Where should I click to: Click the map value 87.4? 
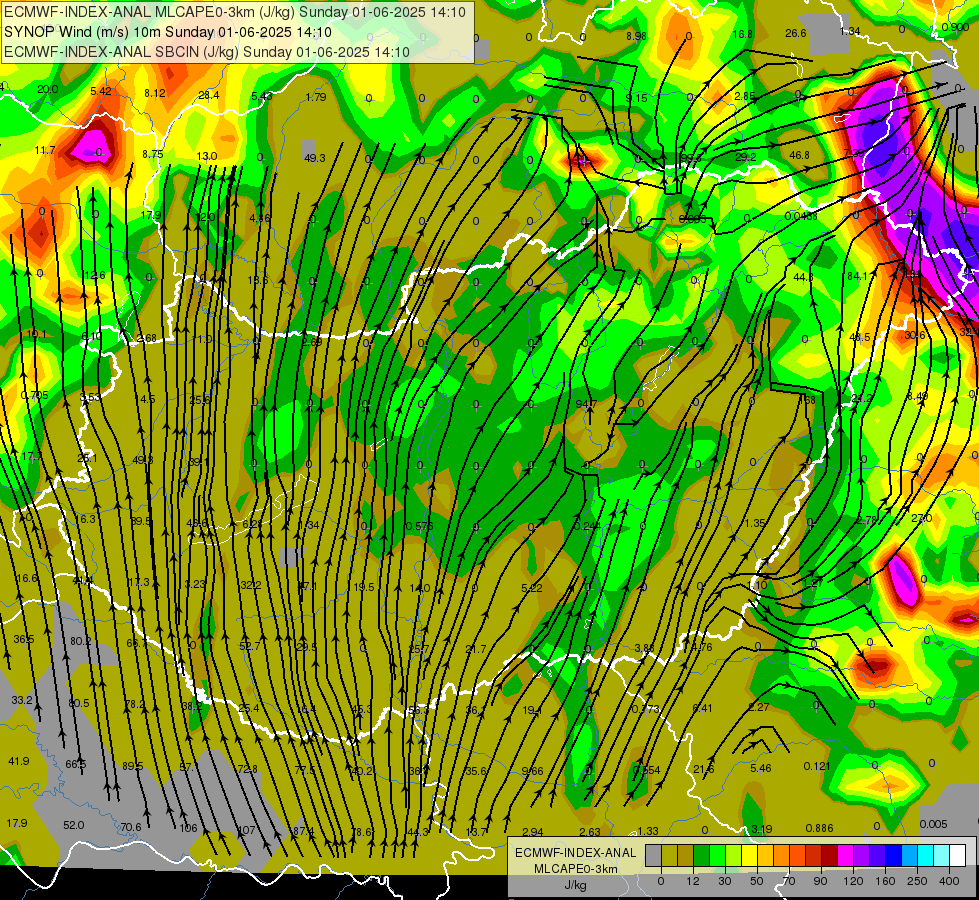pos(303,831)
